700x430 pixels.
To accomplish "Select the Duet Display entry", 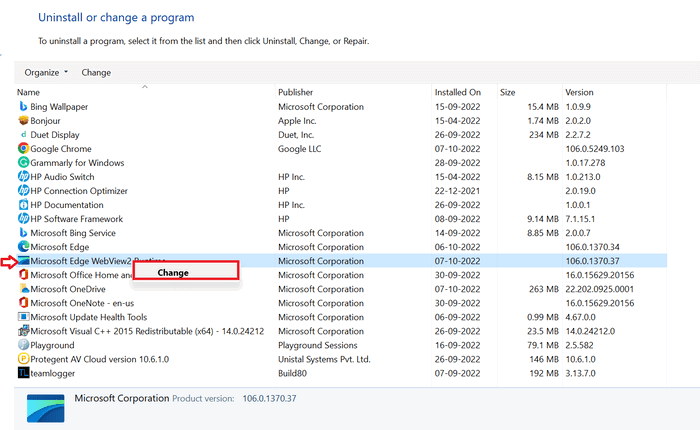I will point(341,134).
